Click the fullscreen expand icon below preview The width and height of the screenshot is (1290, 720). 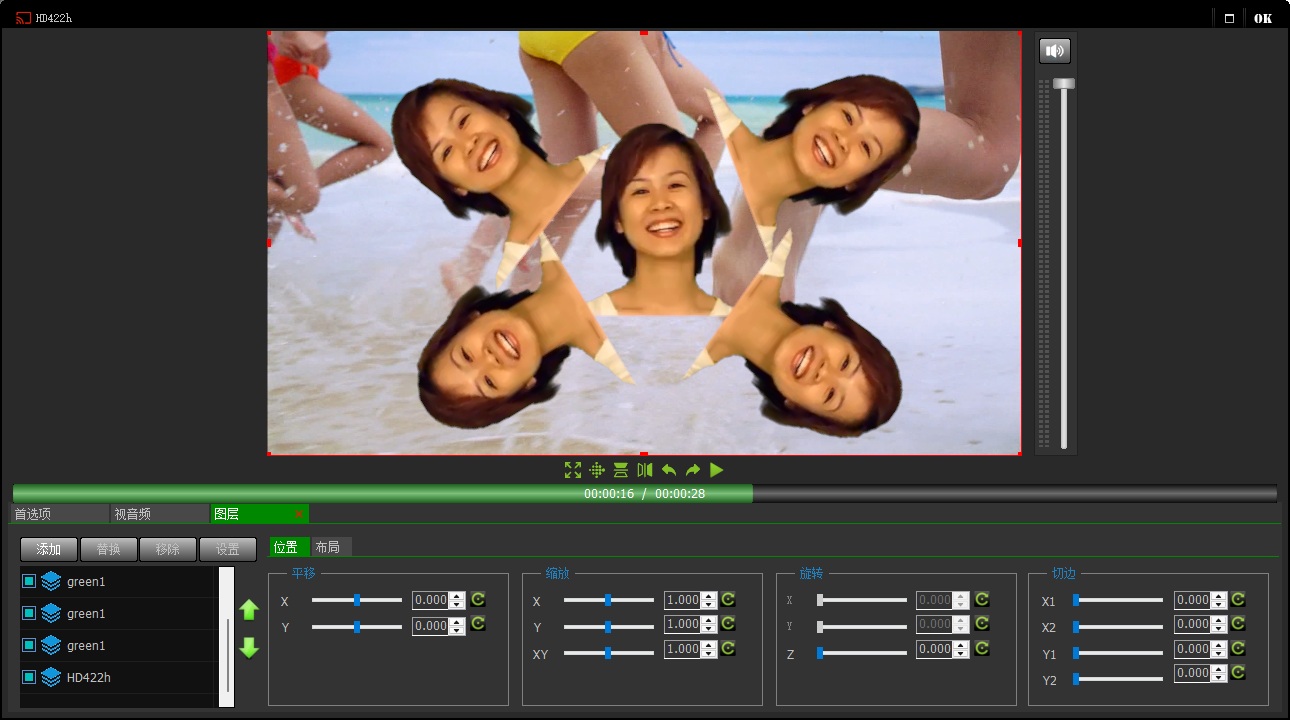click(573, 470)
